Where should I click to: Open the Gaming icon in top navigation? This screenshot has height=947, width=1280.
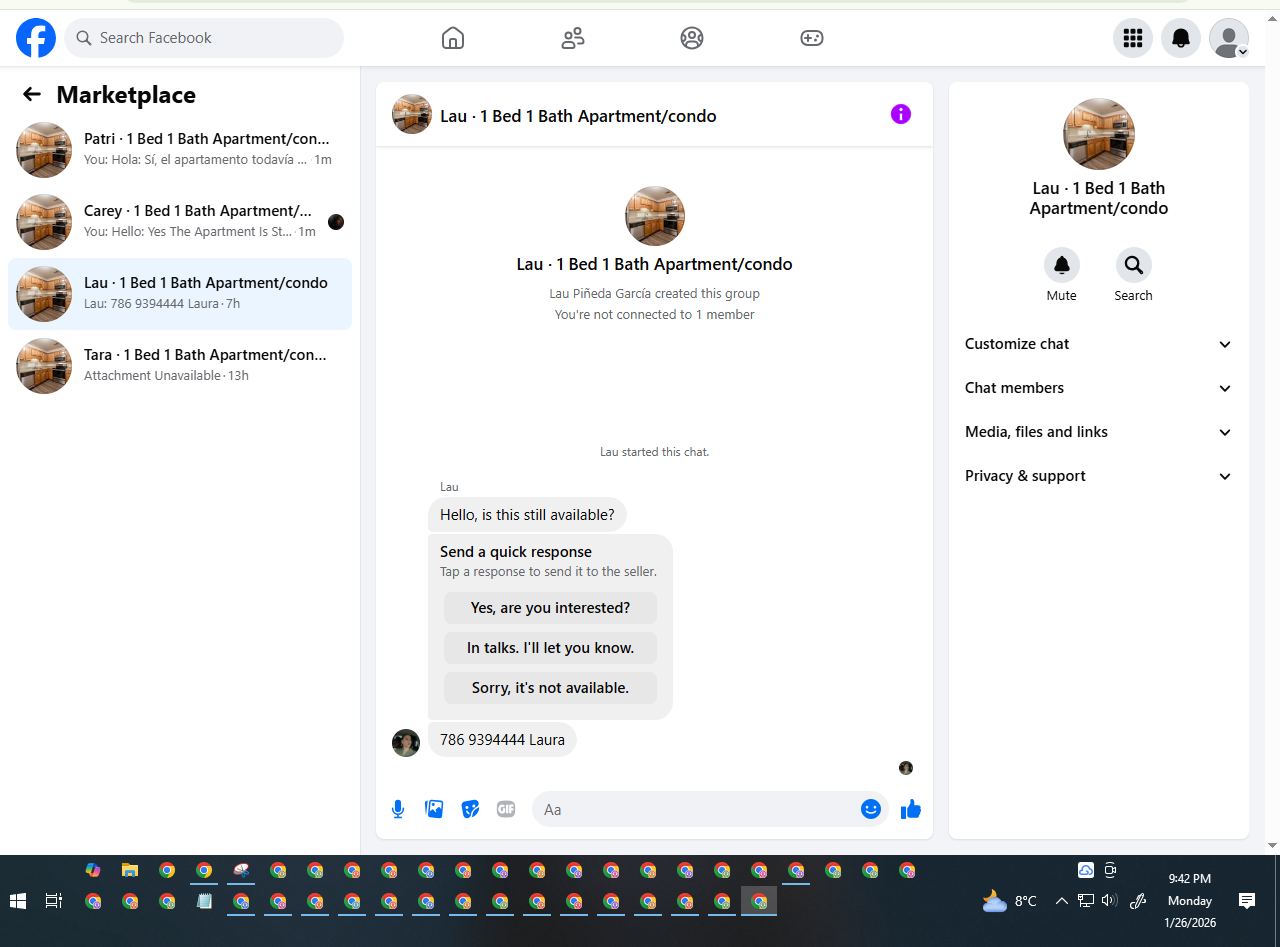coord(812,38)
